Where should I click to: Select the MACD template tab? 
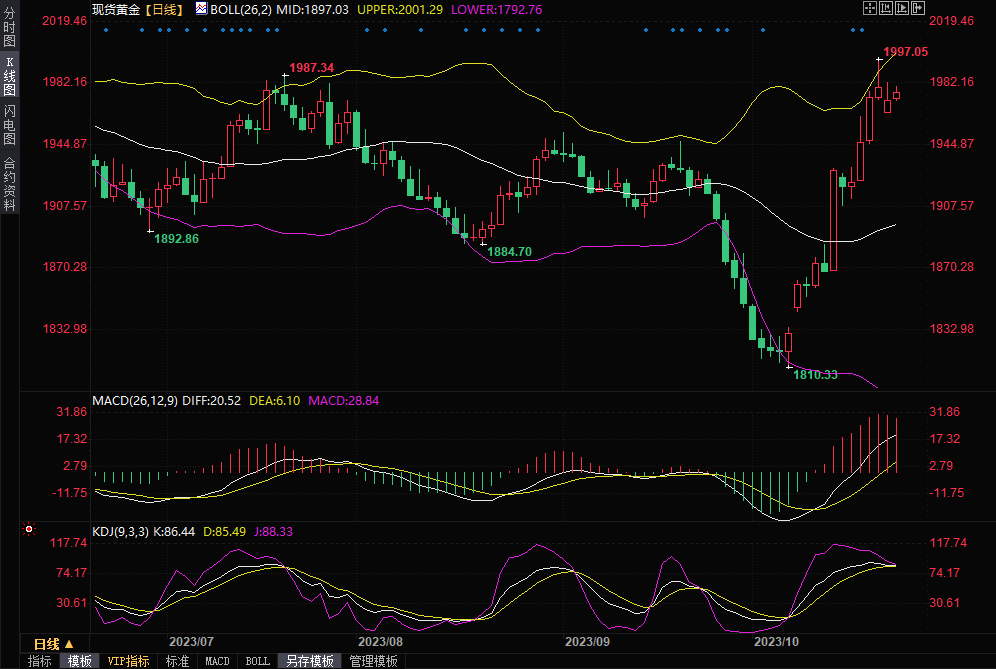(x=217, y=661)
